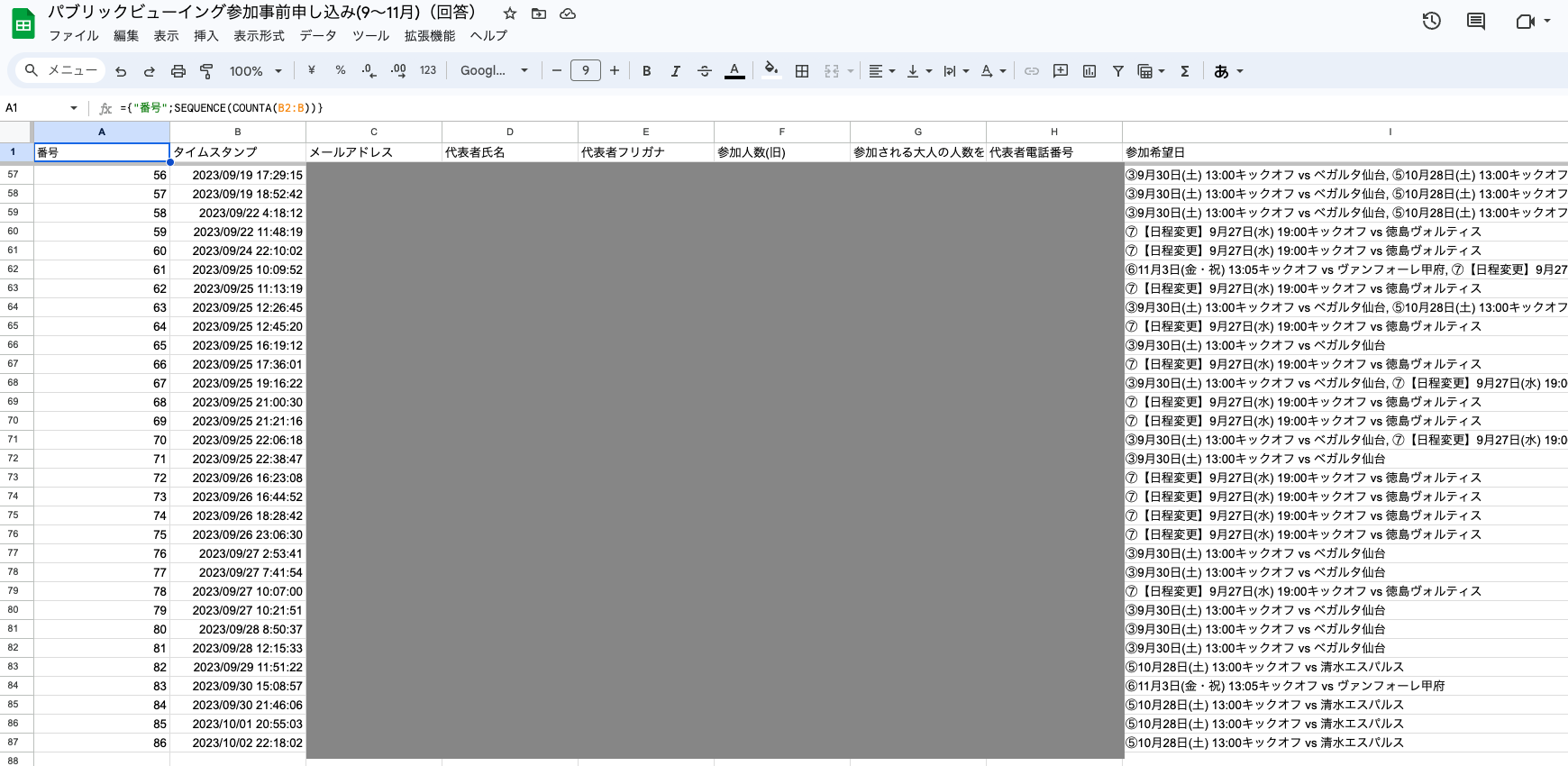Viewport: 1568px width, 766px height.
Task: Click the insert link icon
Action: tap(1032, 71)
